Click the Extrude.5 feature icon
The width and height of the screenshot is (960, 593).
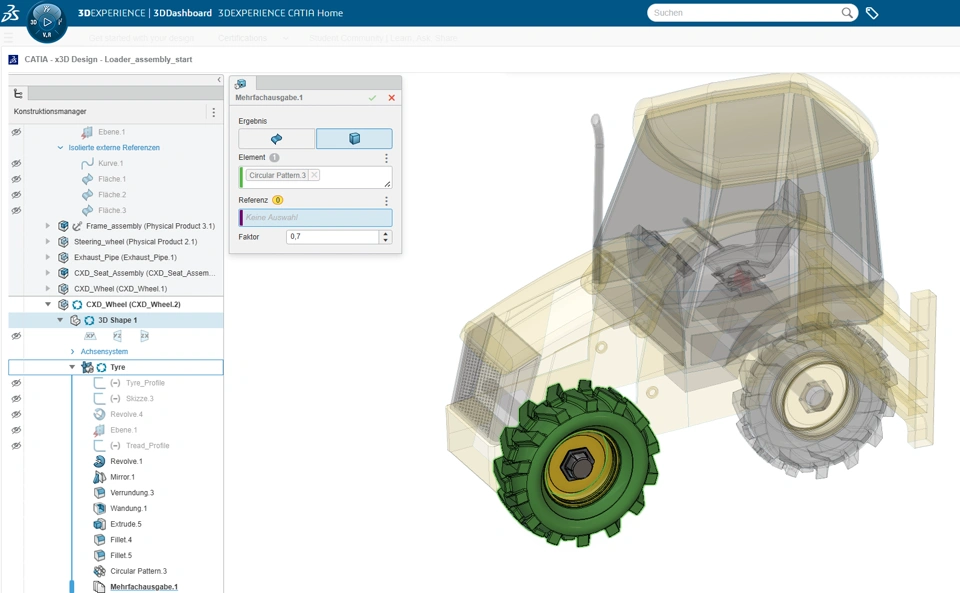pos(99,524)
